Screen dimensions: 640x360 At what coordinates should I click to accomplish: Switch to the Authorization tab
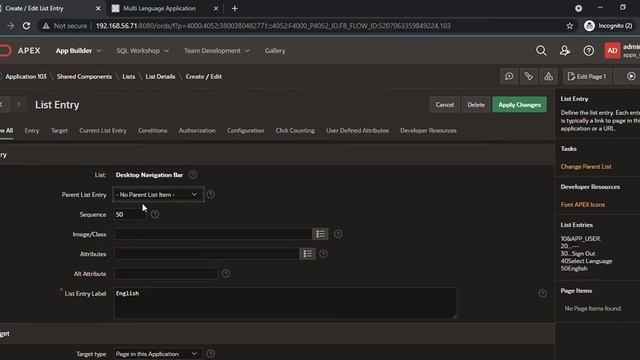197,131
